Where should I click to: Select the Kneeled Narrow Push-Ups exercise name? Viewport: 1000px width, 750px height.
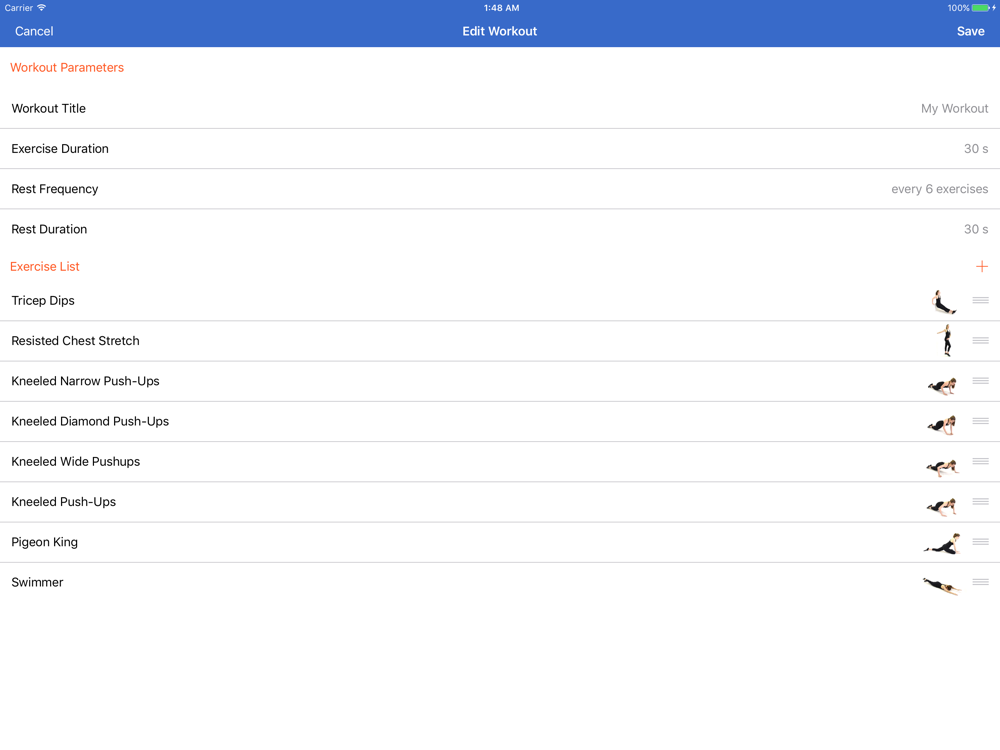point(85,381)
